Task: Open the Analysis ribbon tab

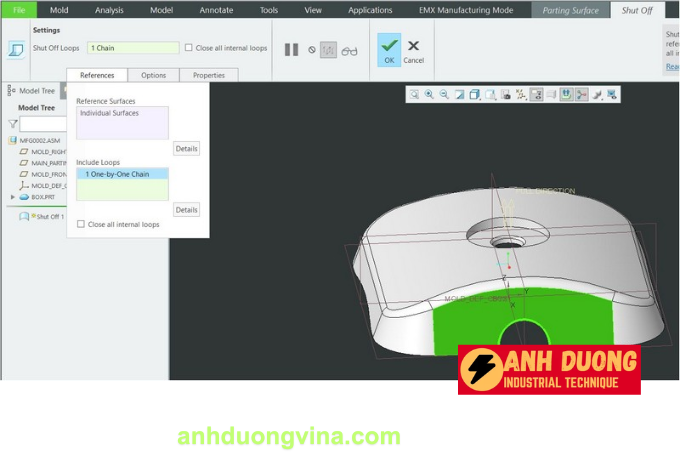Action: (108, 10)
